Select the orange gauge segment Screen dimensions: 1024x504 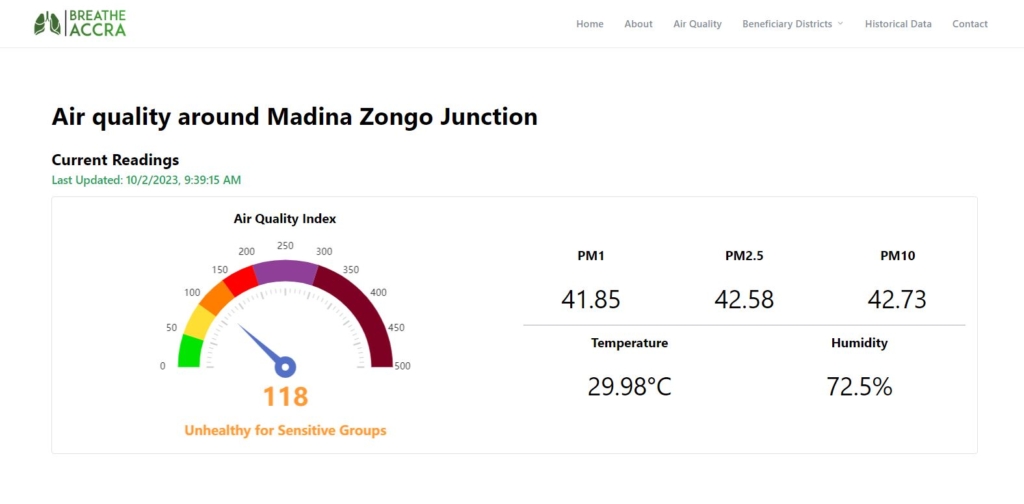(x=216, y=298)
